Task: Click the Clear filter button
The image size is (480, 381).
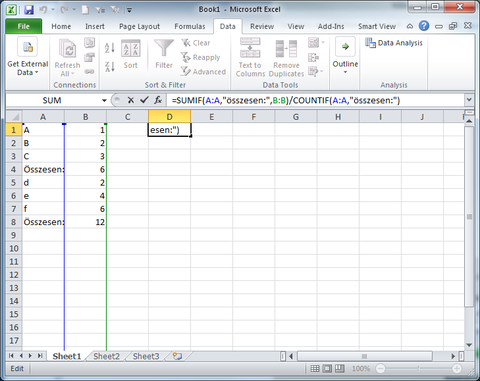Action: (x=196, y=43)
